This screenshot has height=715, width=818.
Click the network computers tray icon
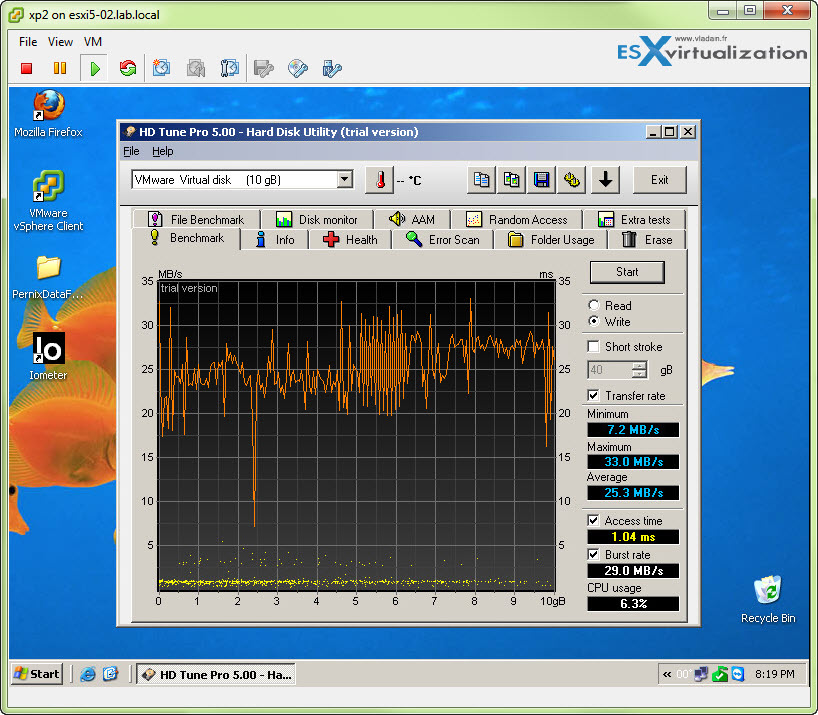click(x=701, y=674)
